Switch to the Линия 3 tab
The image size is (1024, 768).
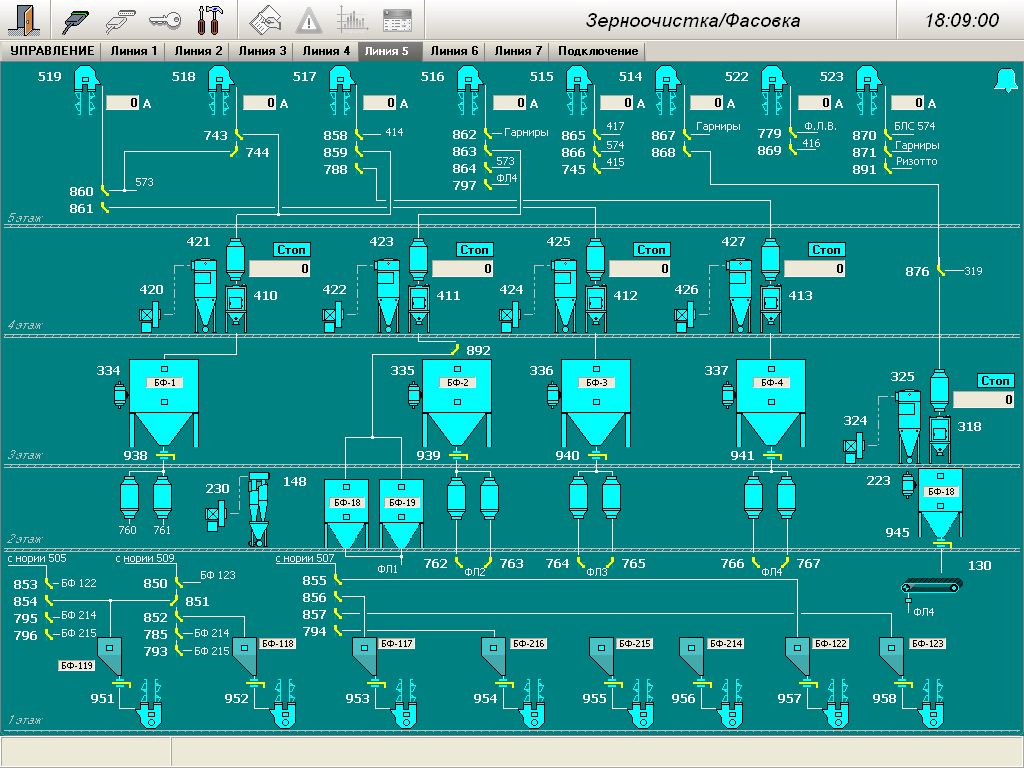pos(263,51)
